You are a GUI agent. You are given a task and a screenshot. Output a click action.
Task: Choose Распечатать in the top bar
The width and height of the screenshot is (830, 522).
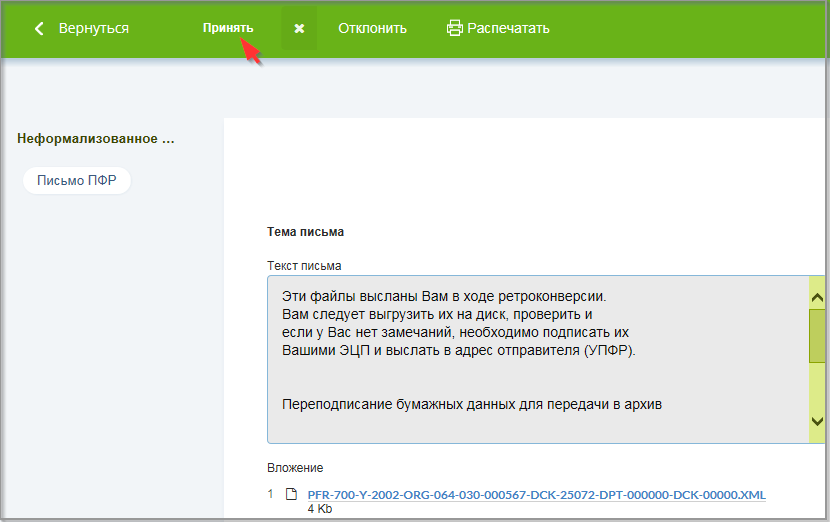[x=508, y=28]
